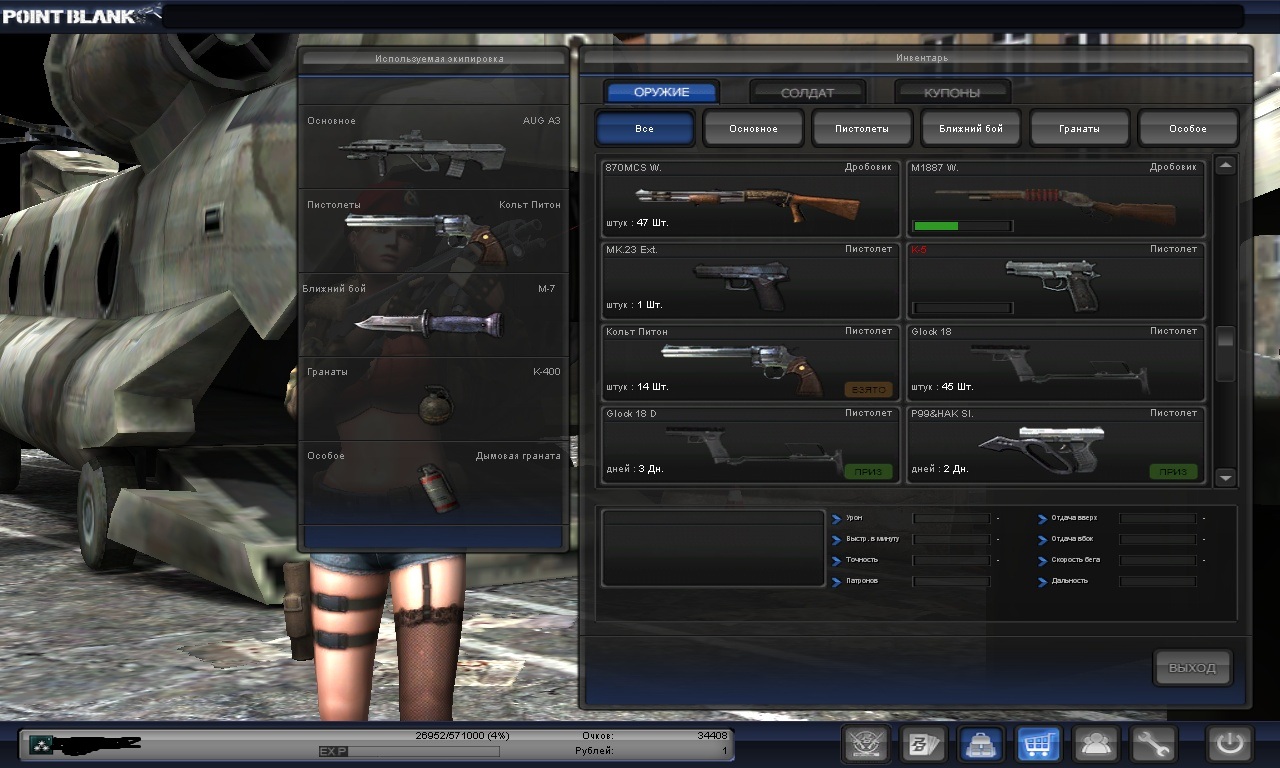The height and width of the screenshot is (768, 1280).
Task: Click the ВЗЯТО badge on Кольт Питон
Action: (x=868, y=389)
